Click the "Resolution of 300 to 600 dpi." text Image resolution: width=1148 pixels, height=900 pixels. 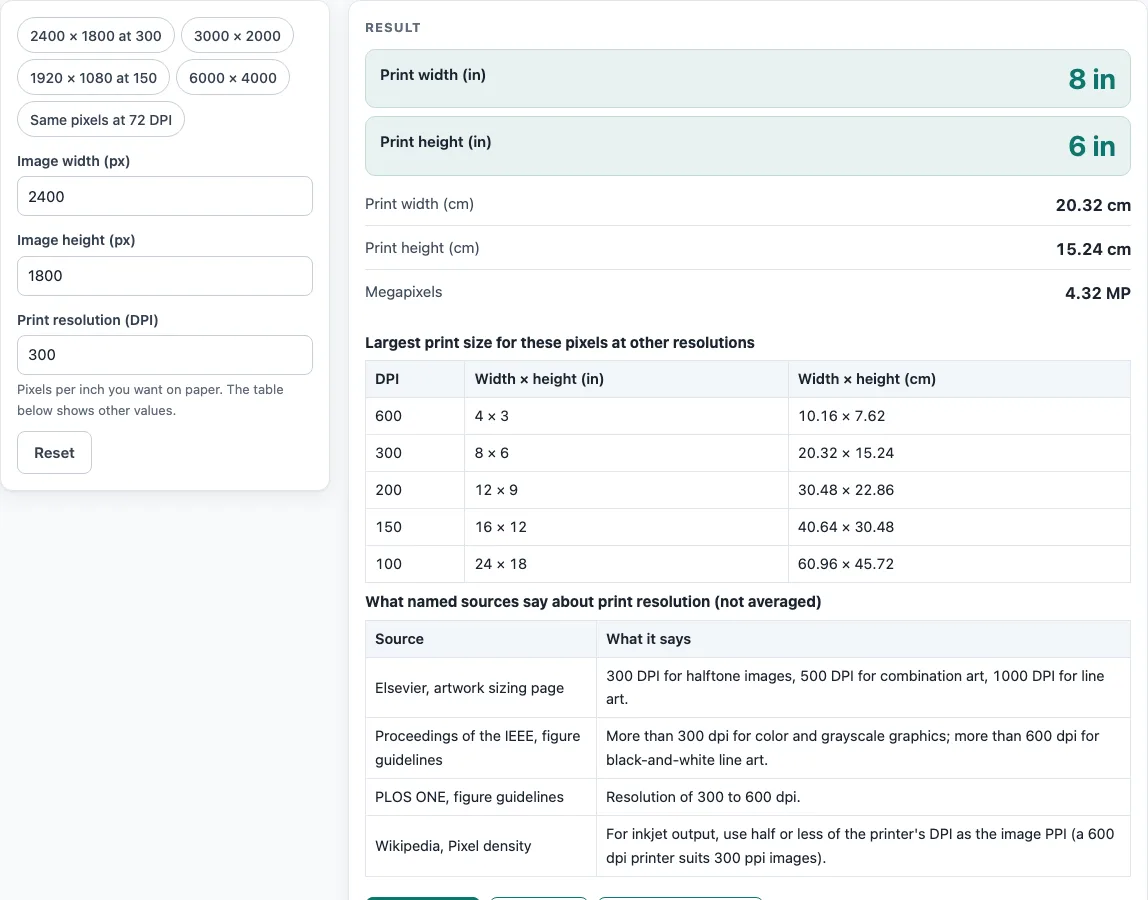703,797
